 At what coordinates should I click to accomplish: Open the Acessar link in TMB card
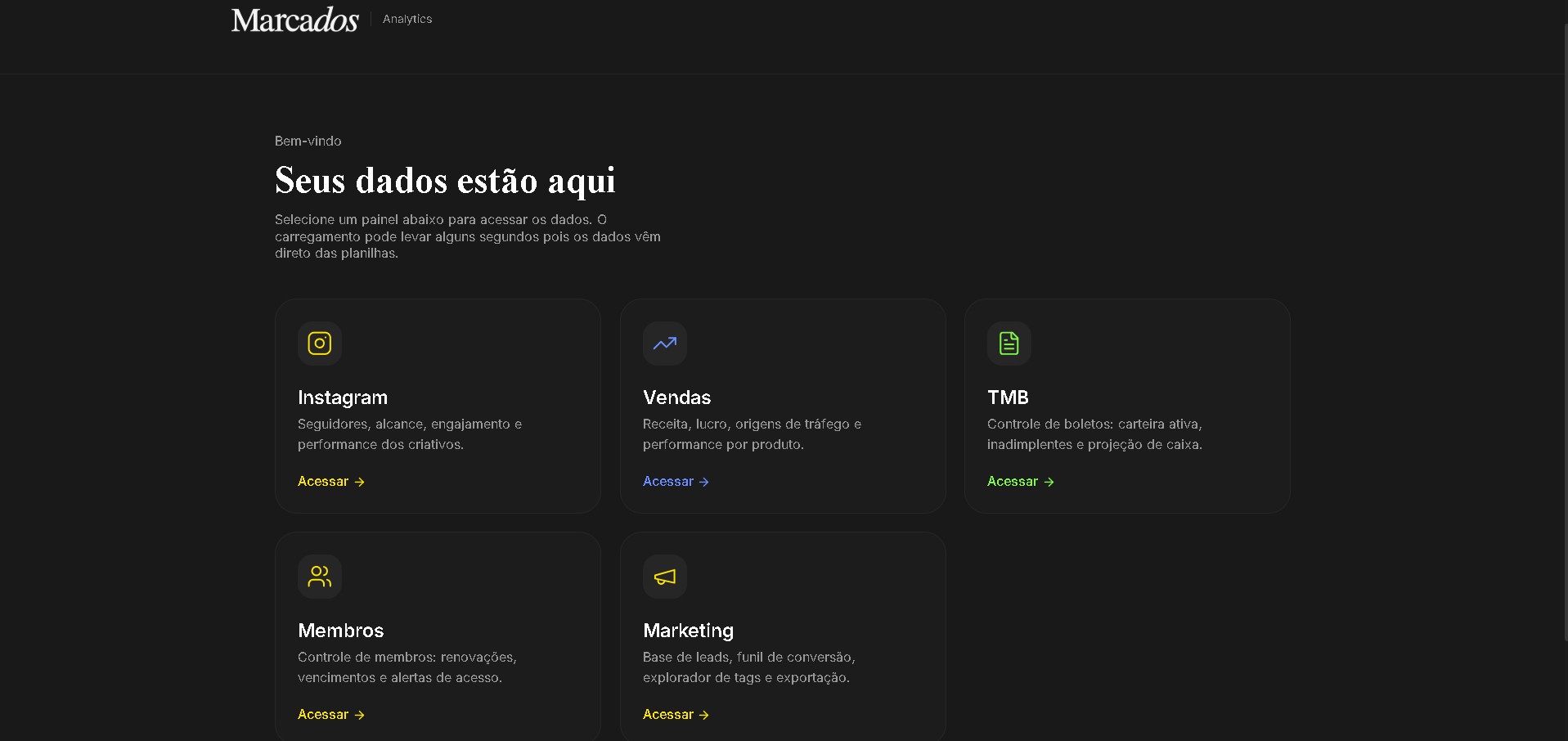[x=1021, y=482]
